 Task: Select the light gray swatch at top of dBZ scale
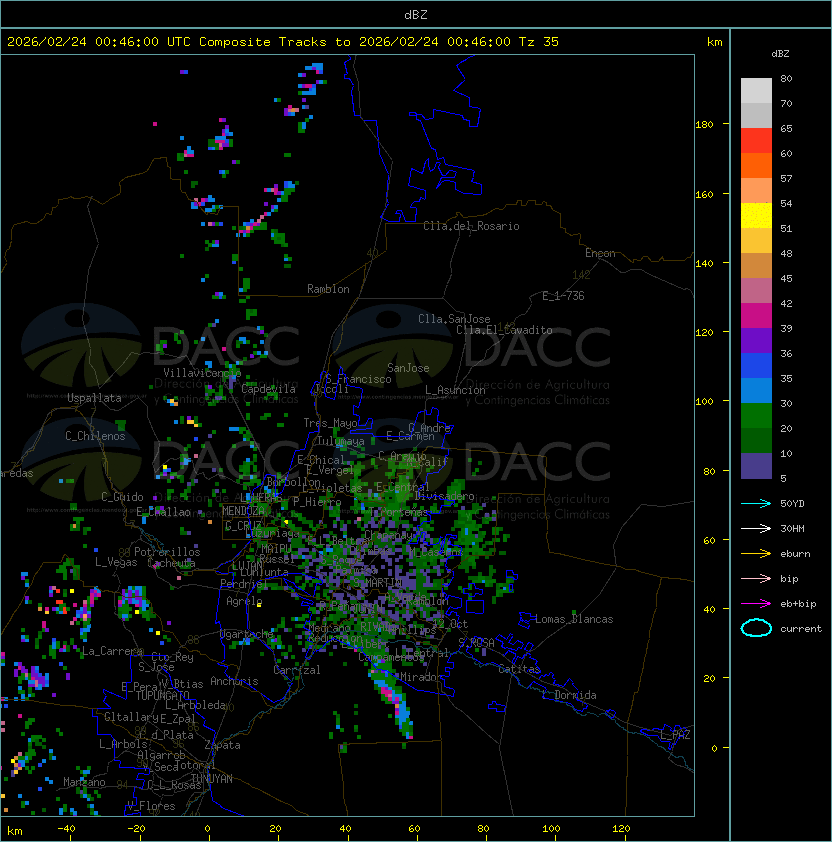756,90
